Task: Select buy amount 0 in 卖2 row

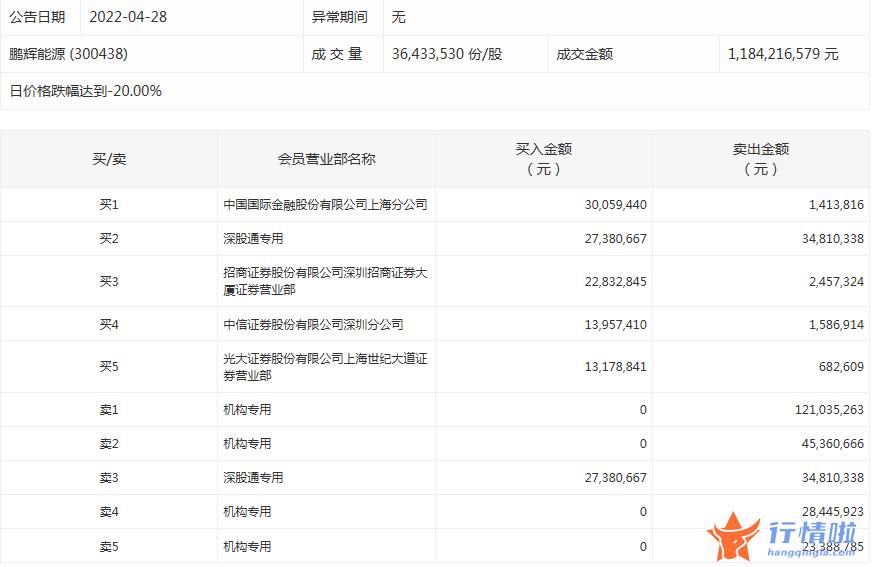Action: tap(643, 444)
